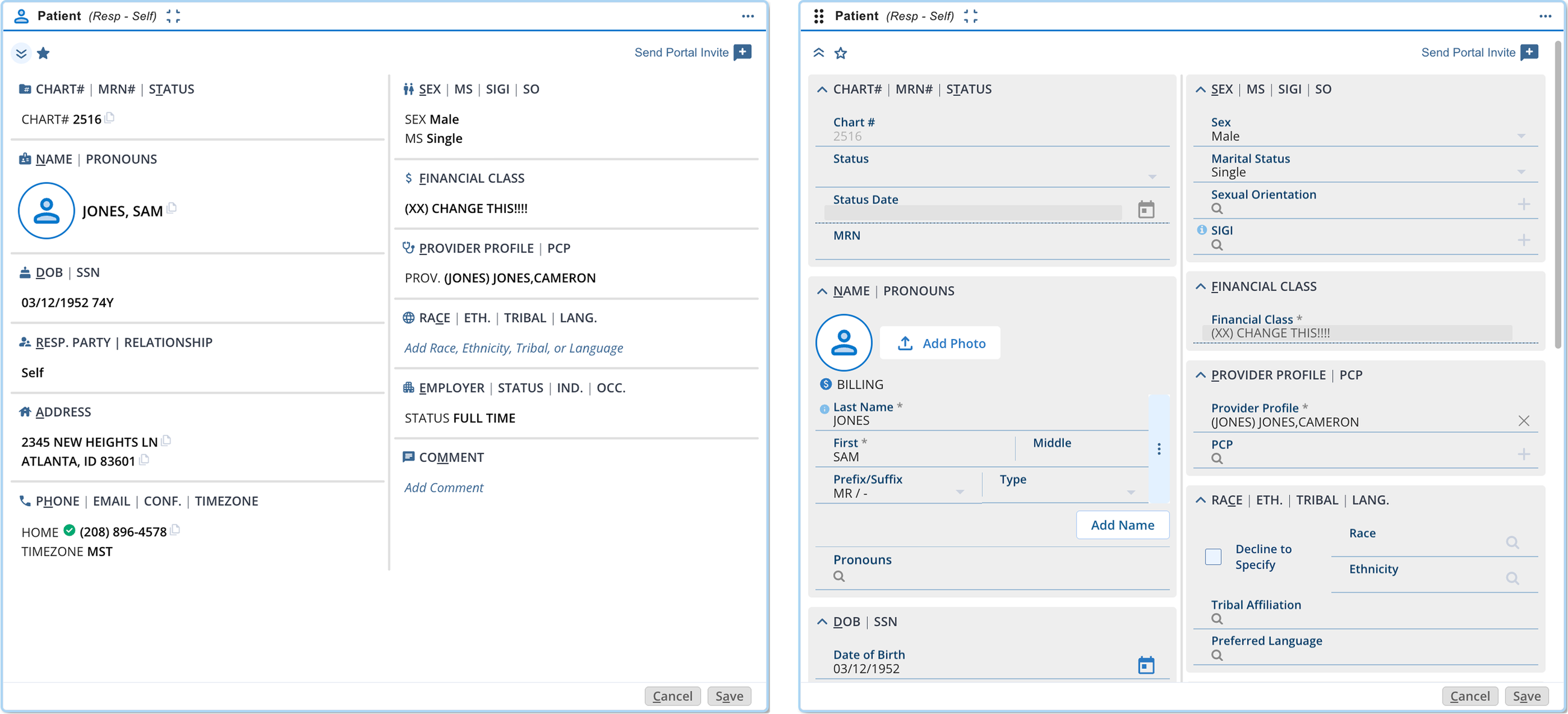Click Save in the left panel
The height and width of the screenshot is (714, 1568).
click(x=729, y=697)
